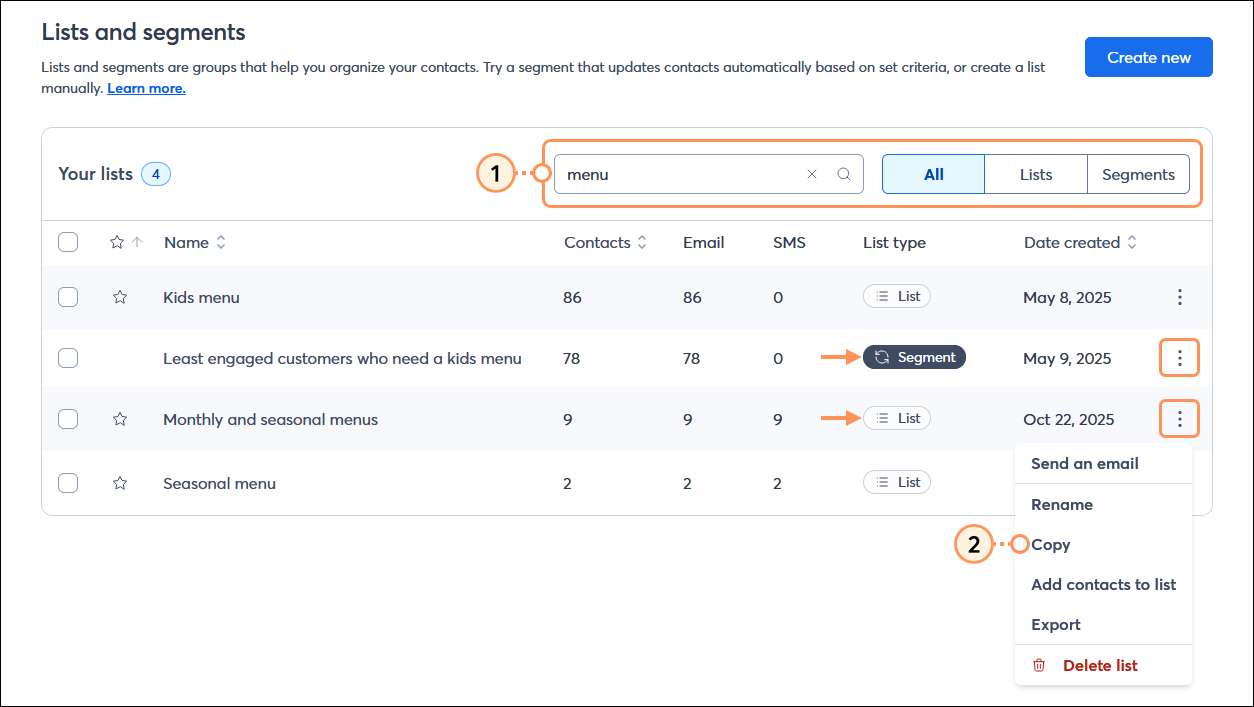This screenshot has height=707, width=1254.
Task: Click the May 9, 2025 date cell
Action: (1067, 358)
